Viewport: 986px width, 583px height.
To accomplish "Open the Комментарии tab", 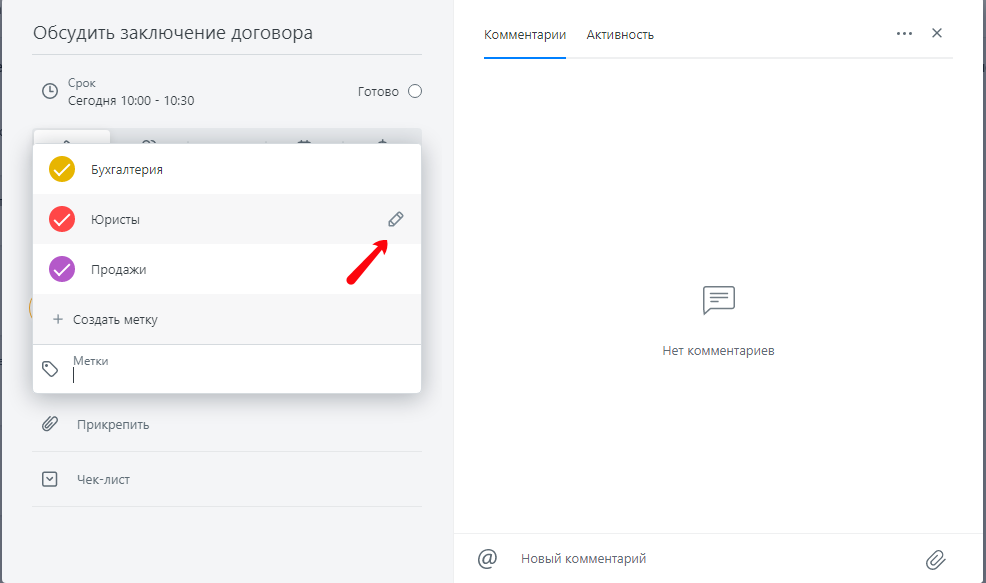I will pyautogui.click(x=524, y=35).
